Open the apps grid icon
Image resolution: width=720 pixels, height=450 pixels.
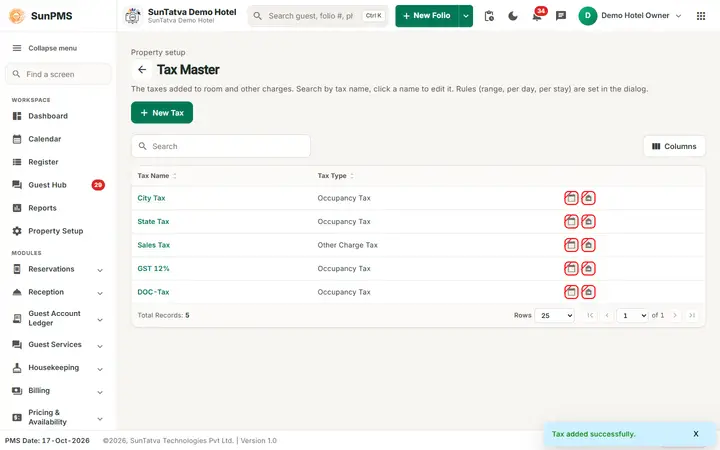701,16
